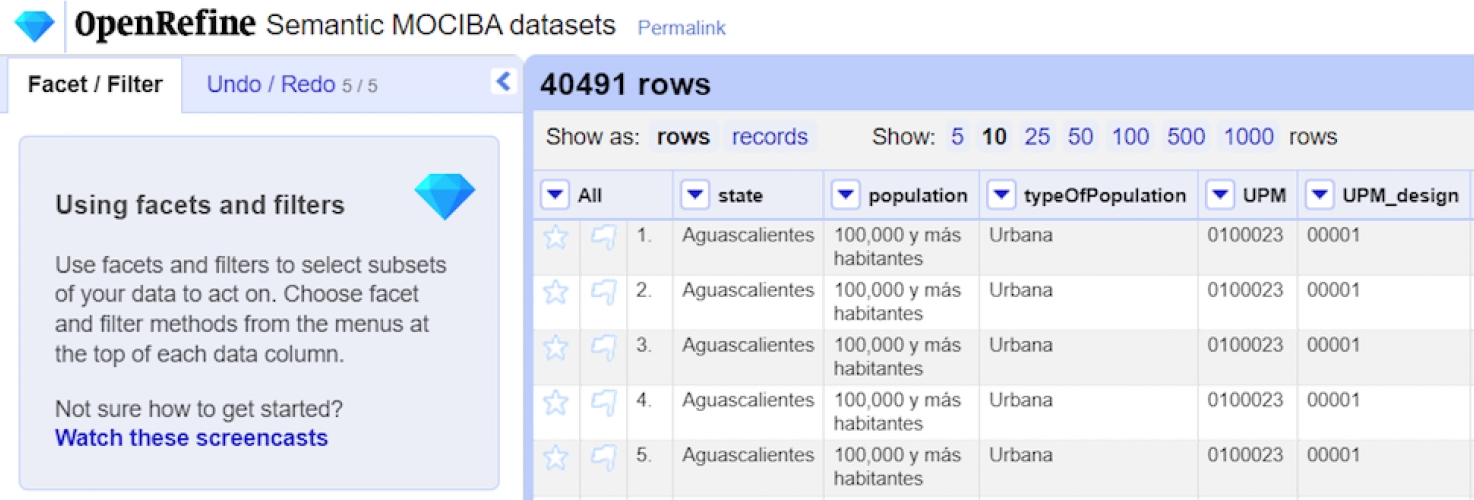Switch view to rows mode
1474x500 pixels.
coord(683,137)
